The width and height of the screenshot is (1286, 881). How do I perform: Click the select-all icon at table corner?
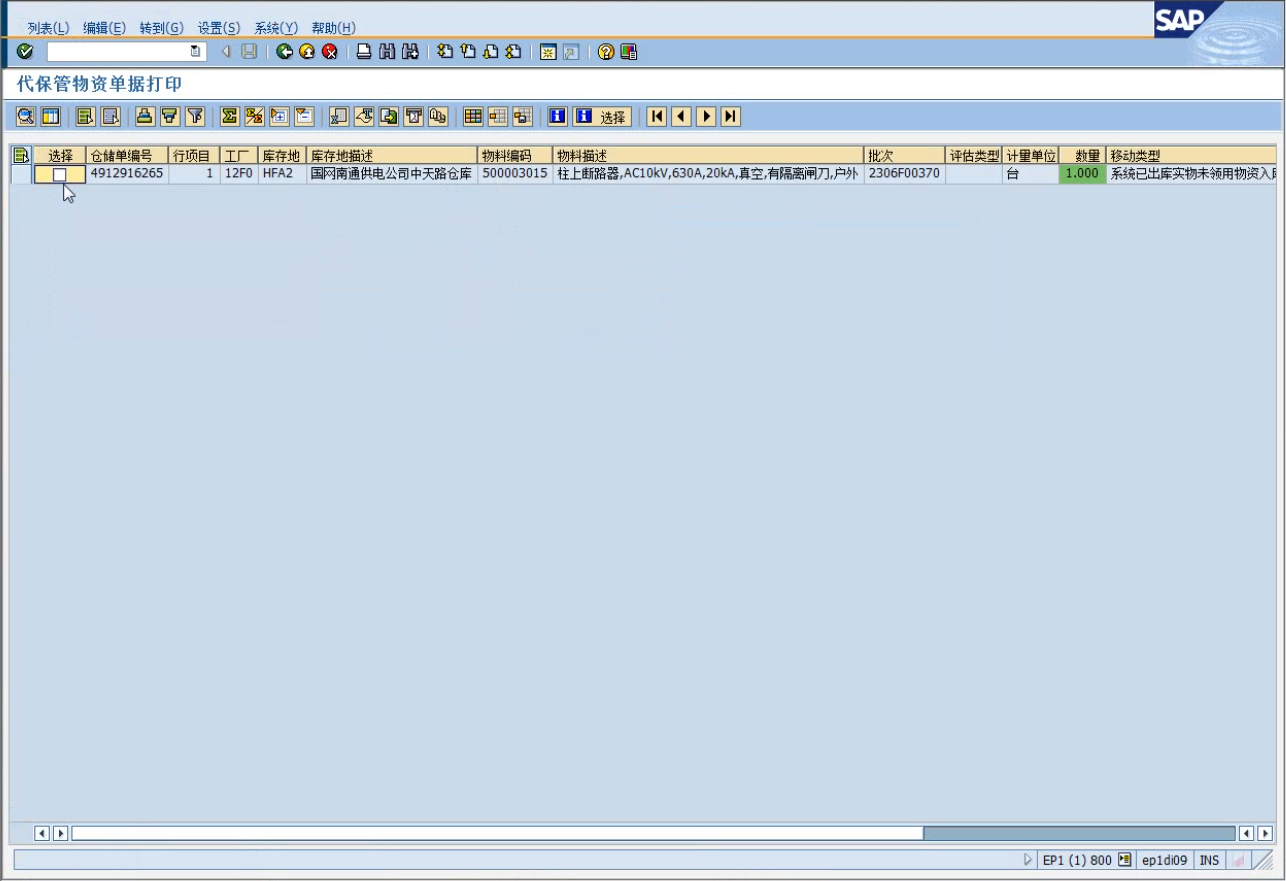pos(21,155)
